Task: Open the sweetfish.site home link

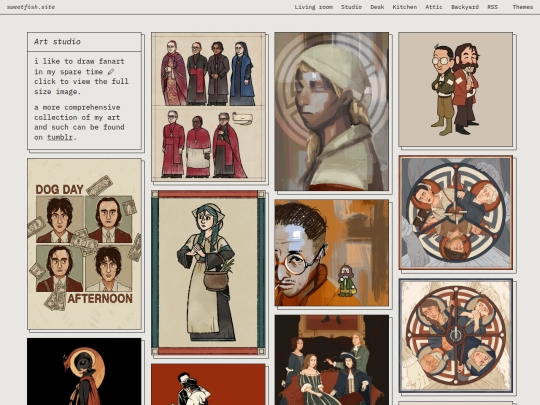Action: [31, 7]
